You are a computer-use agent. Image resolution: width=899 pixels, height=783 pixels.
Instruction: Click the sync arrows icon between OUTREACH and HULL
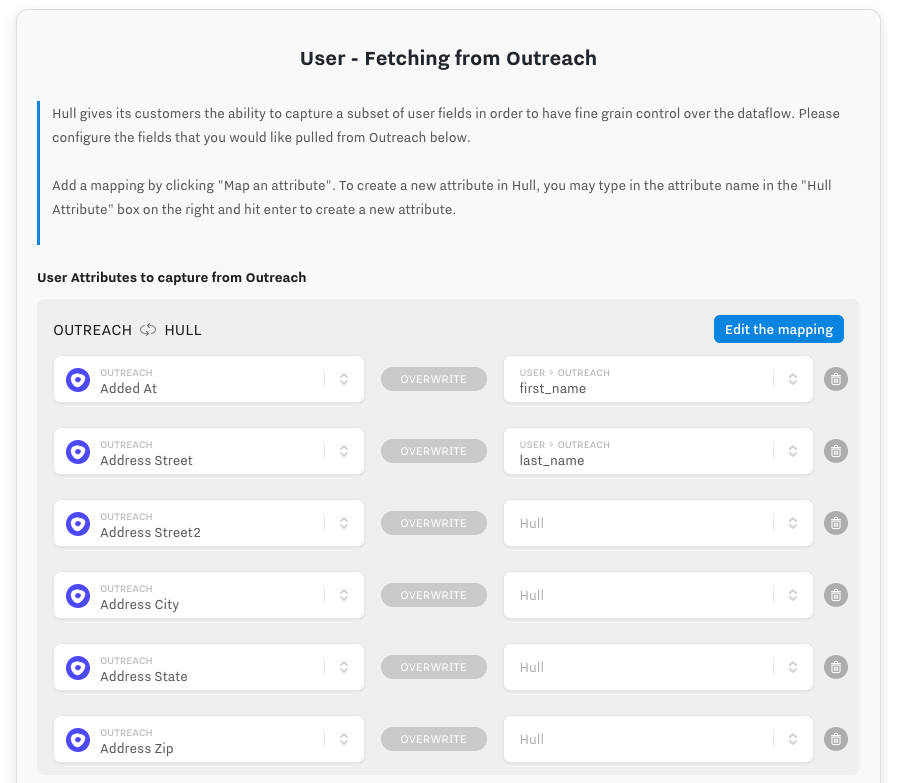tap(148, 330)
